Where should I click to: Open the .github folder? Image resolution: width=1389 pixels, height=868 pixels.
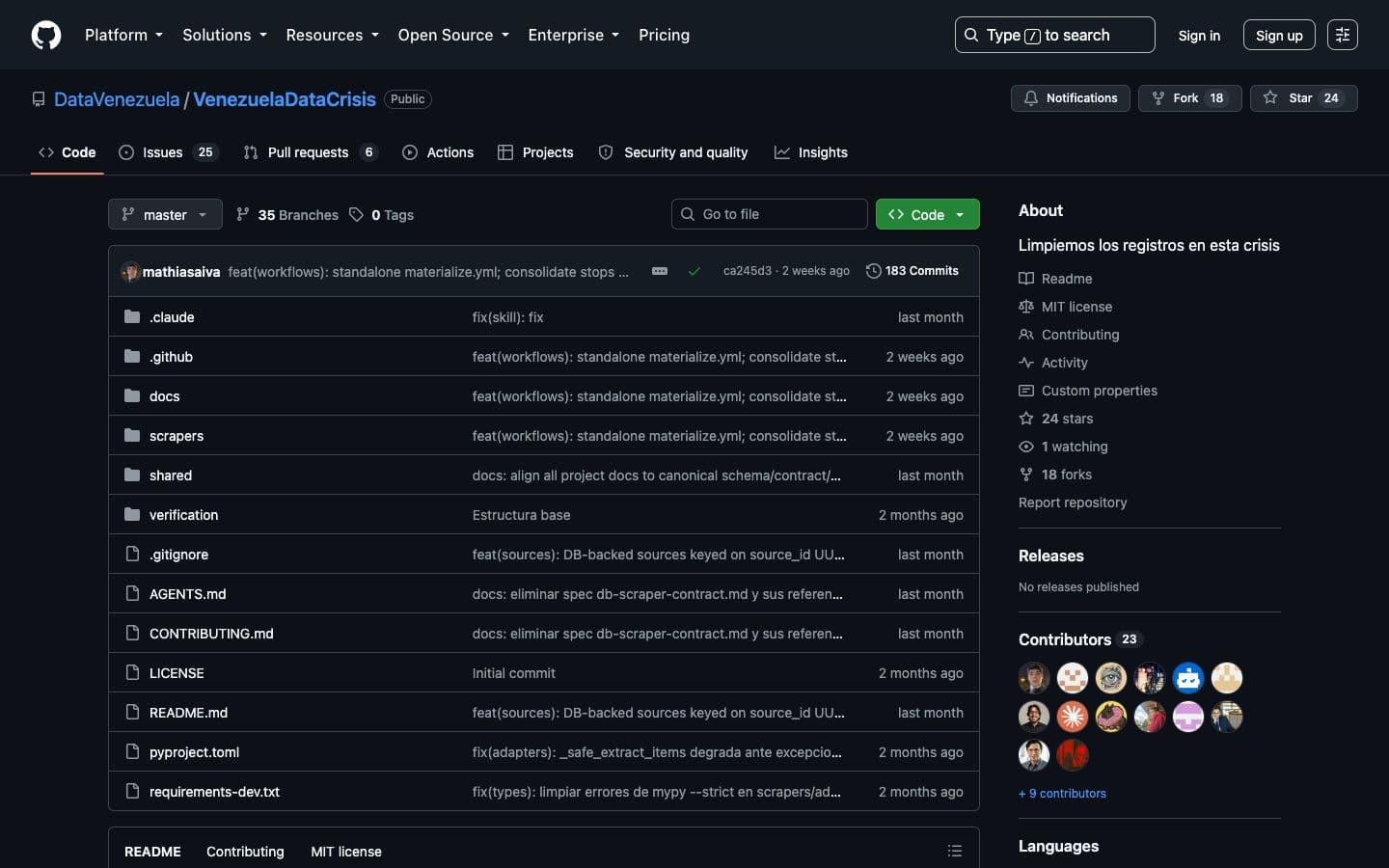pos(171,357)
